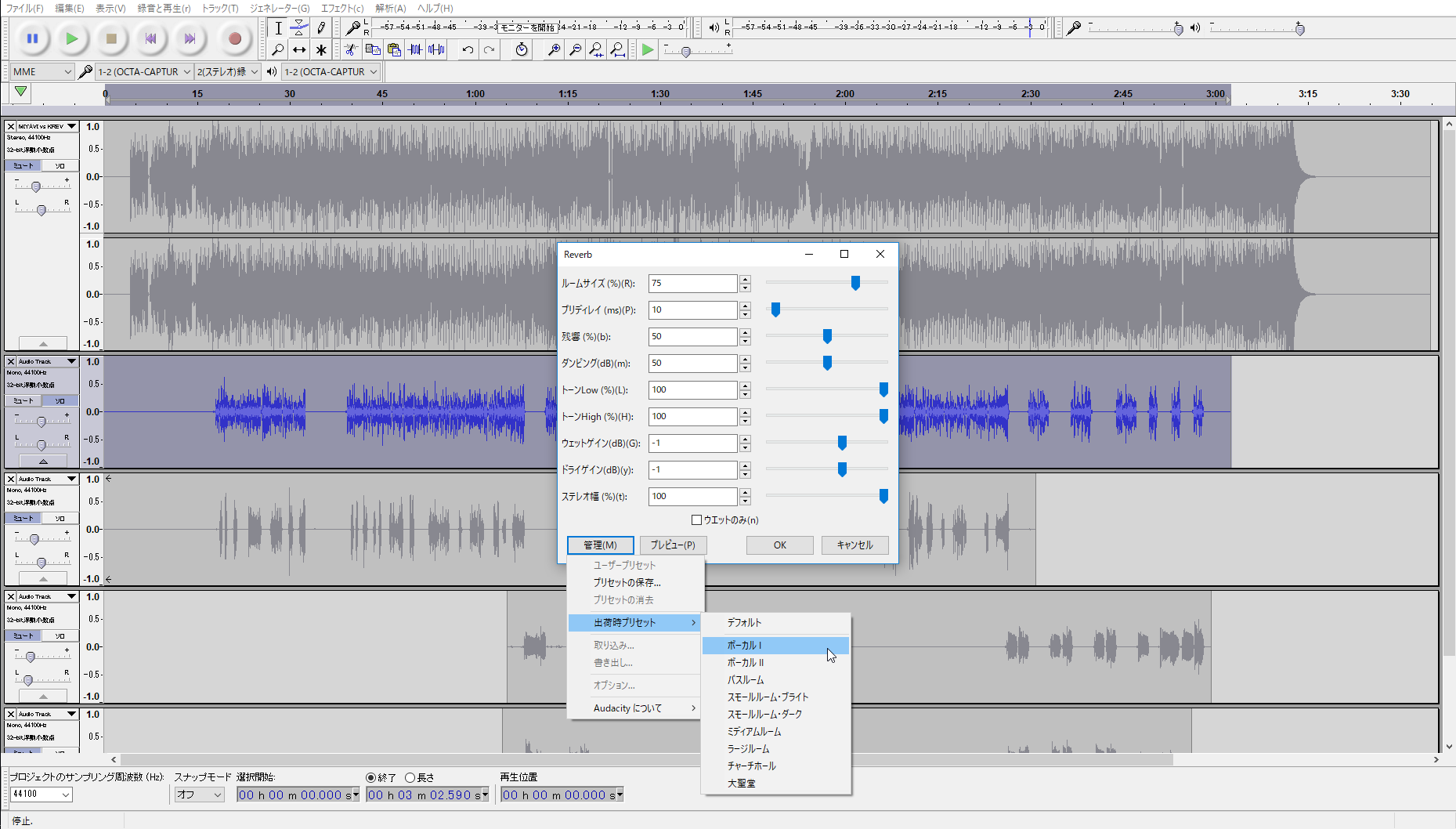Open the ファイル menu
This screenshot has height=829, width=1456.
click(24, 9)
